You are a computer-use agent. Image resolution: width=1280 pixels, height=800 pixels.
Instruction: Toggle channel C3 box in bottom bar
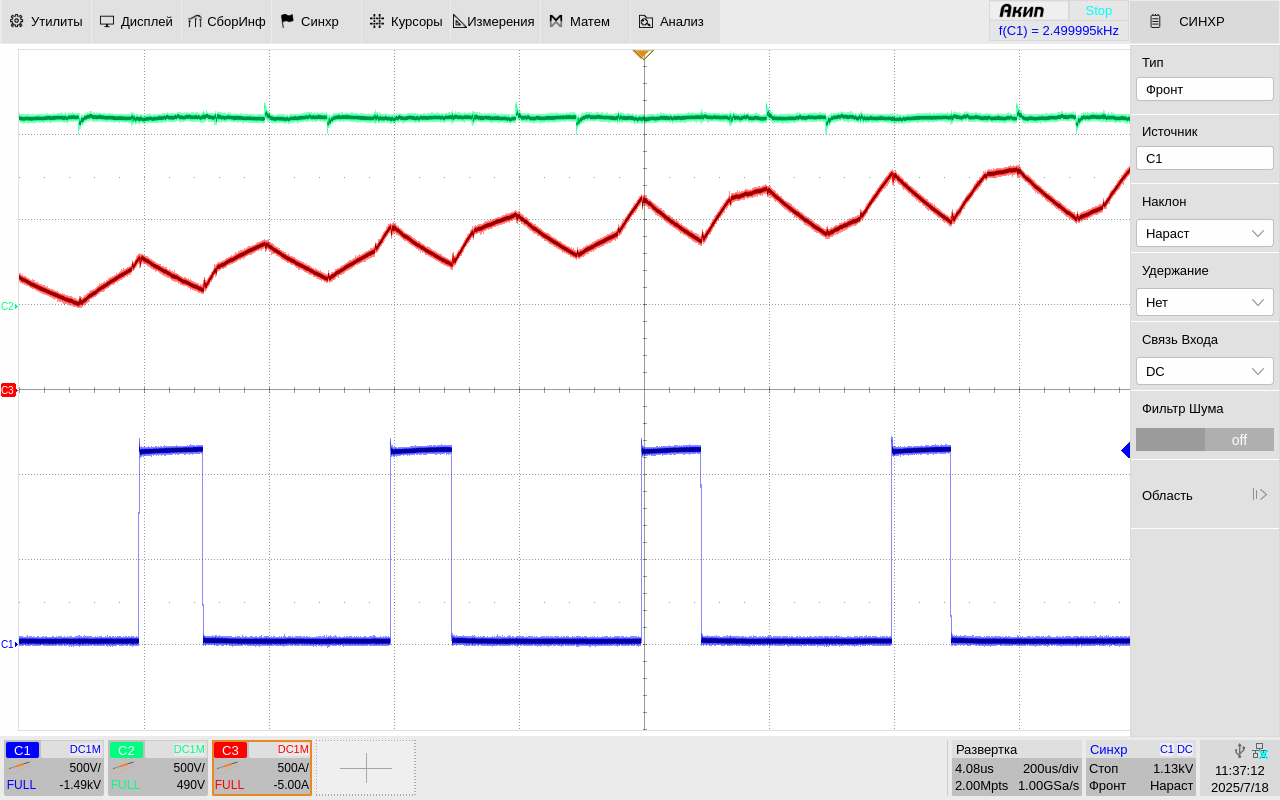[262, 767]
